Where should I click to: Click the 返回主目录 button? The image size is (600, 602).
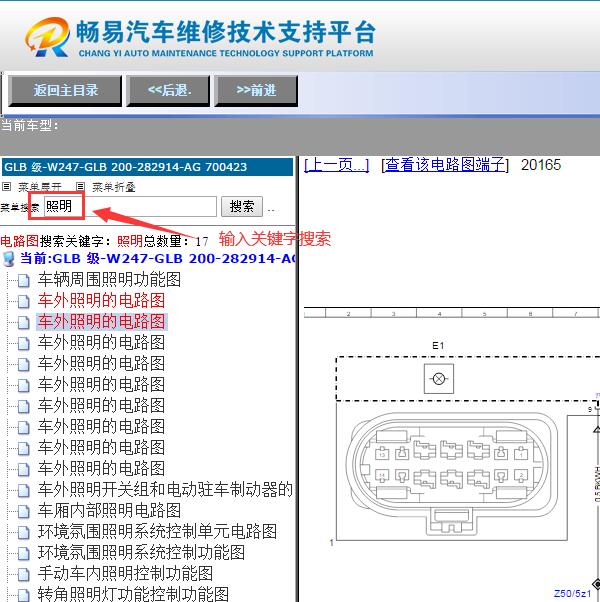click(65, 91)
